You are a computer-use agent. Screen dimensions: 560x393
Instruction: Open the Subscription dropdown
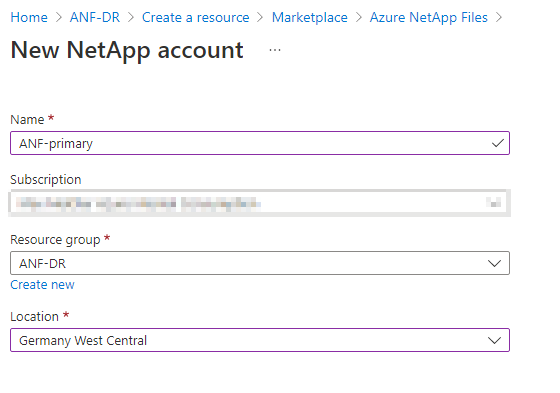click(260, 203)
